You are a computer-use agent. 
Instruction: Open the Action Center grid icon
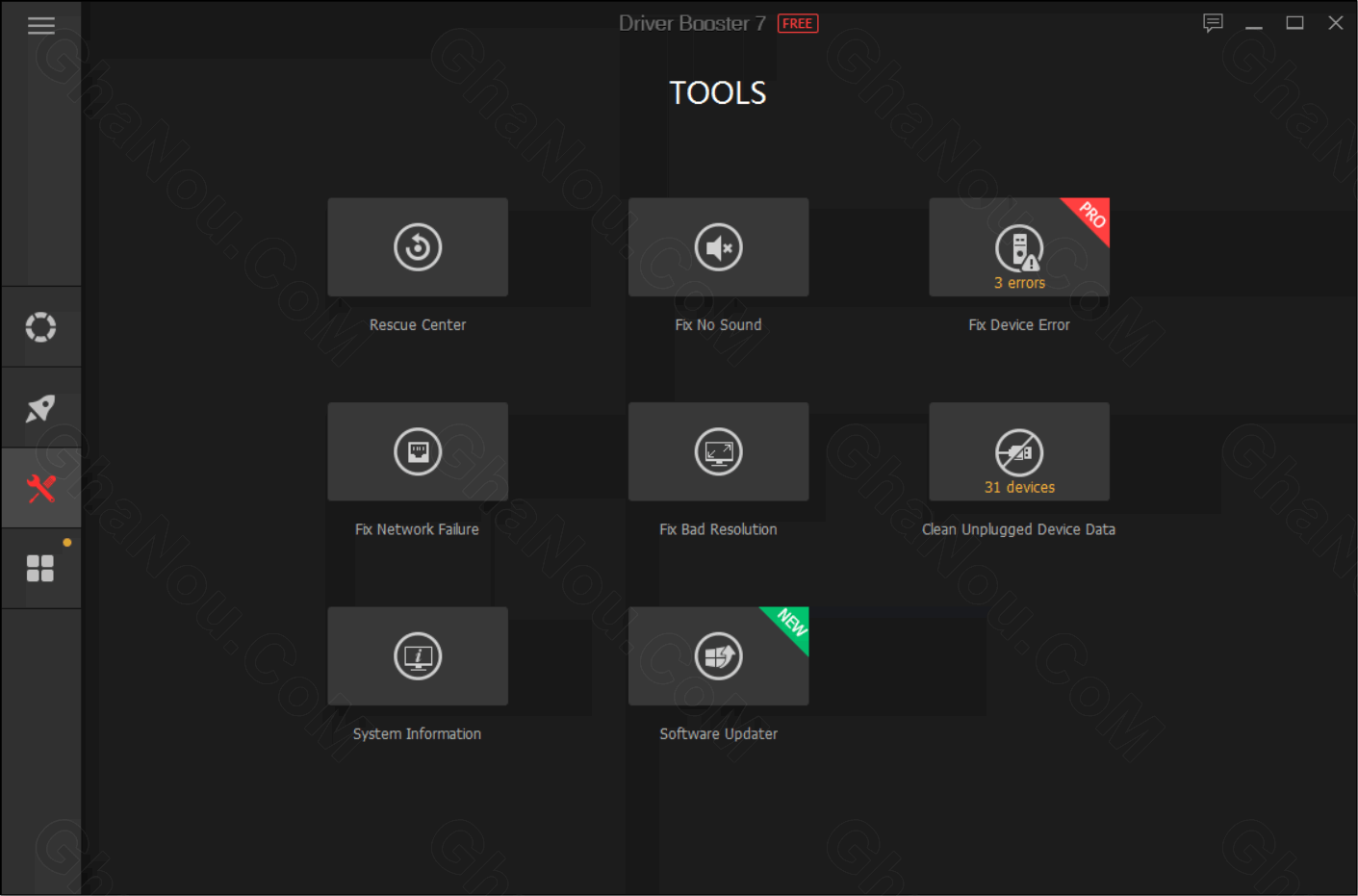[40, 569]
